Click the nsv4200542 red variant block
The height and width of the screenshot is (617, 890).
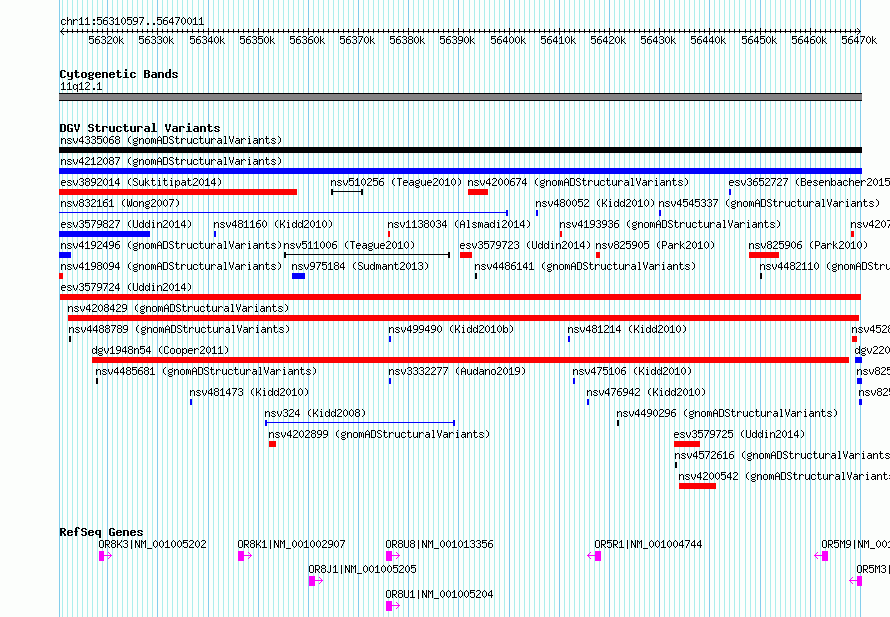[x=698, y=486]
